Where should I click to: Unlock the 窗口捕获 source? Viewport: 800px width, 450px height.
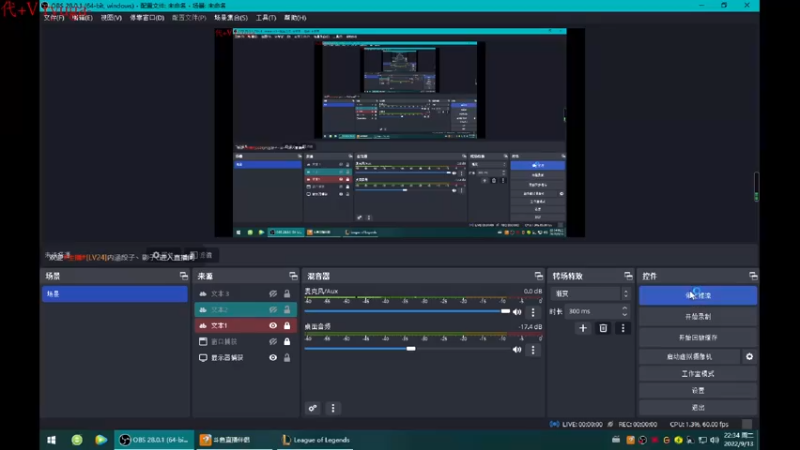click(287, 341)
